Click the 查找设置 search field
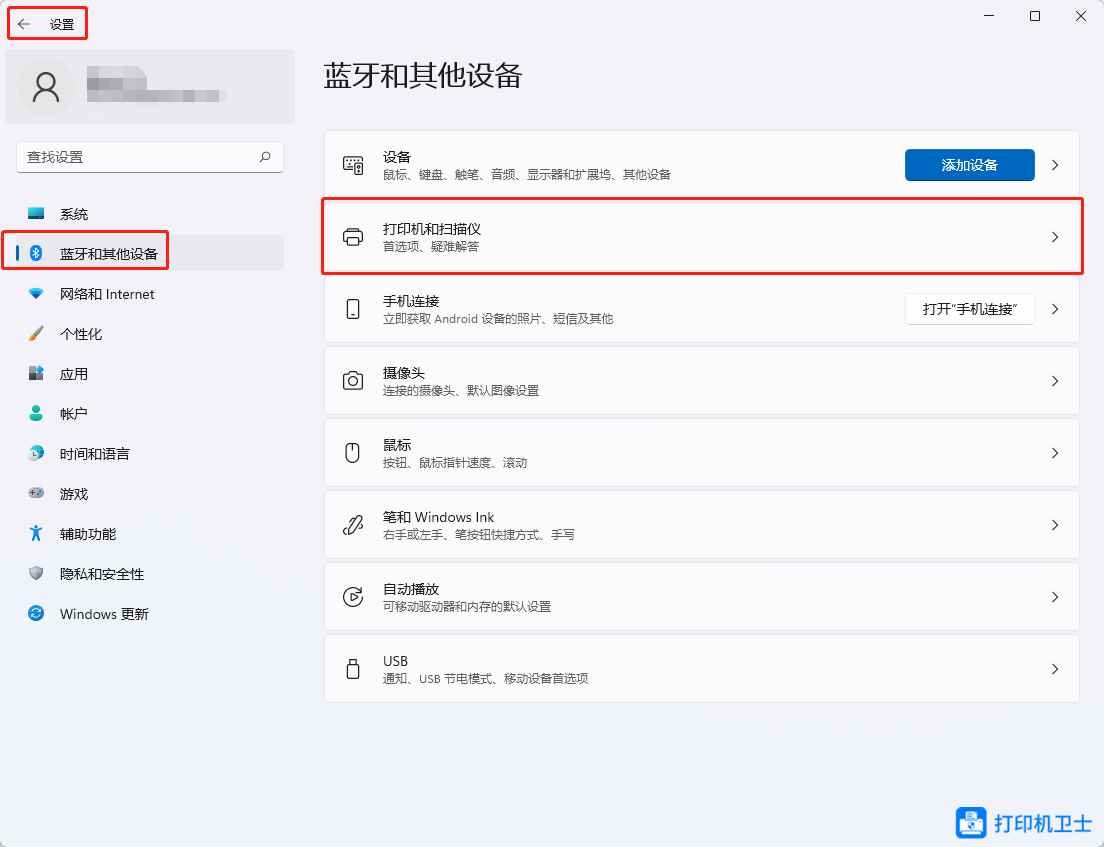This screenshot has height=847, width=1104. (150, 157)
